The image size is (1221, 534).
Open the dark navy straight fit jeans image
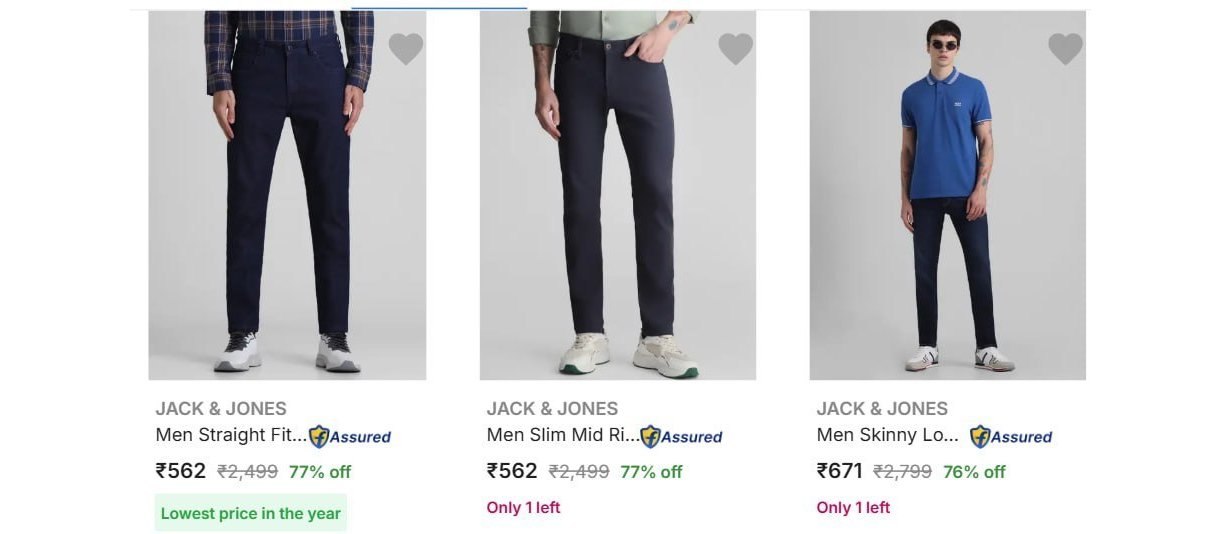coord(287,195)
